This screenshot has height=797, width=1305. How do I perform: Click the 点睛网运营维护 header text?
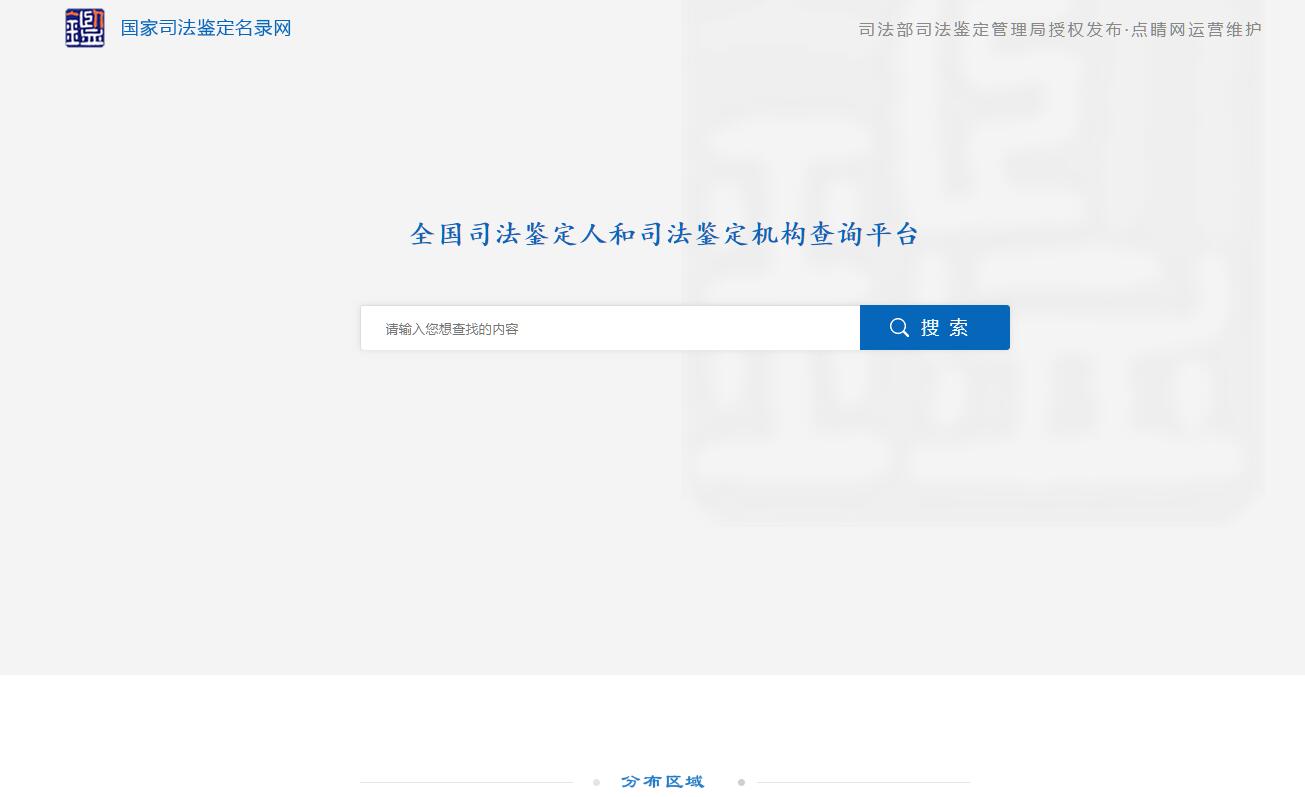[1196, 30]
